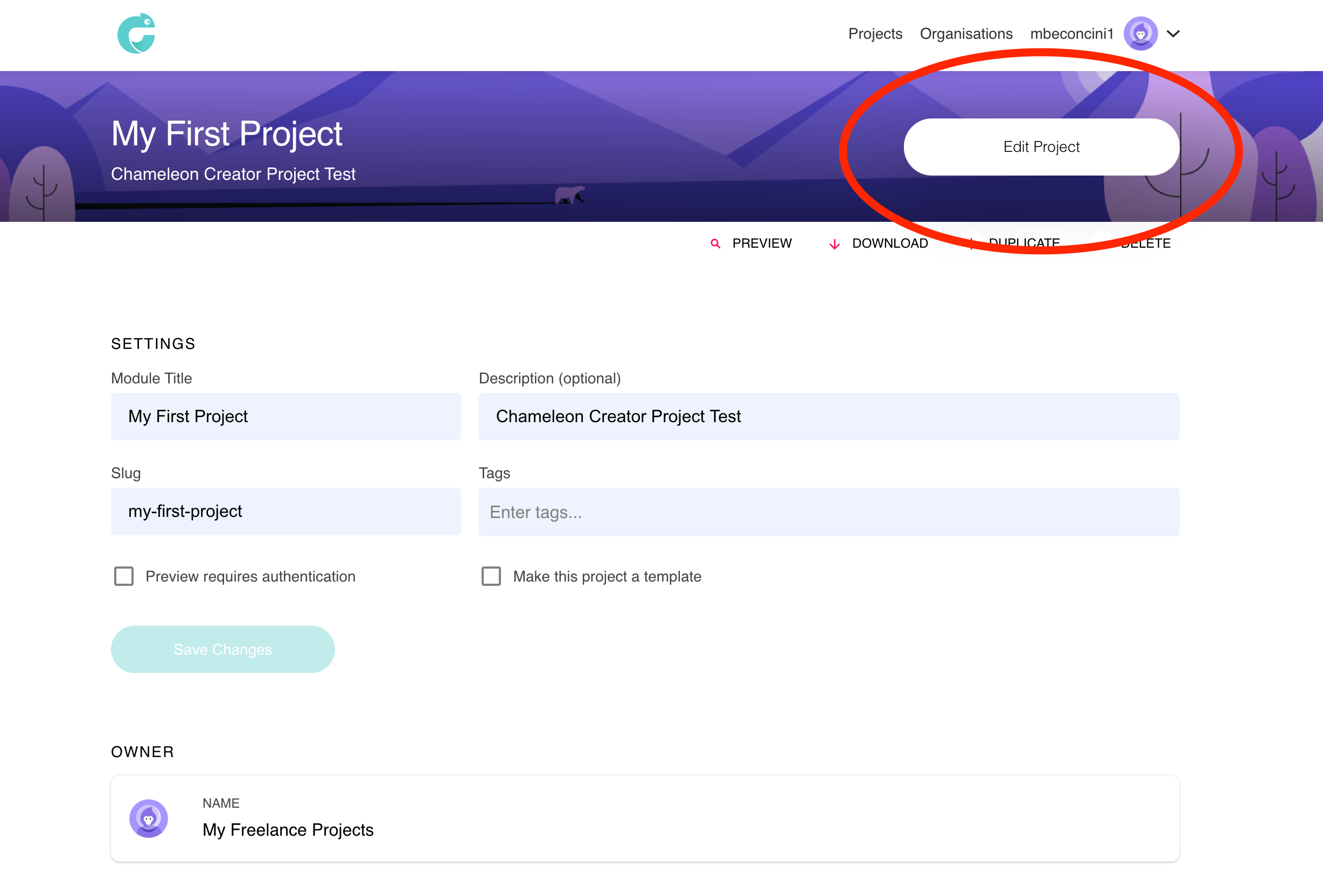Click the Preview magnifier icon
Image resolution: width=1323 pixels, height=896 pixels.
coord(715,243)
